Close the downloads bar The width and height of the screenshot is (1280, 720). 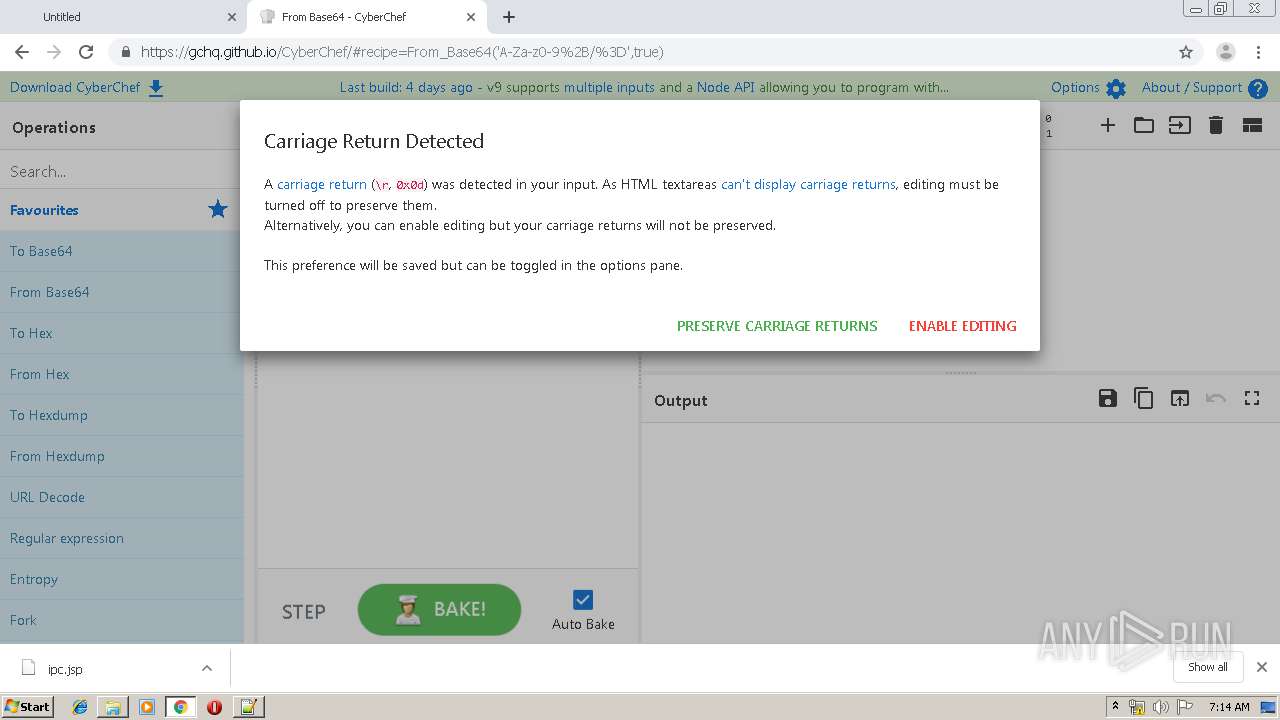tap(1262, 667)
